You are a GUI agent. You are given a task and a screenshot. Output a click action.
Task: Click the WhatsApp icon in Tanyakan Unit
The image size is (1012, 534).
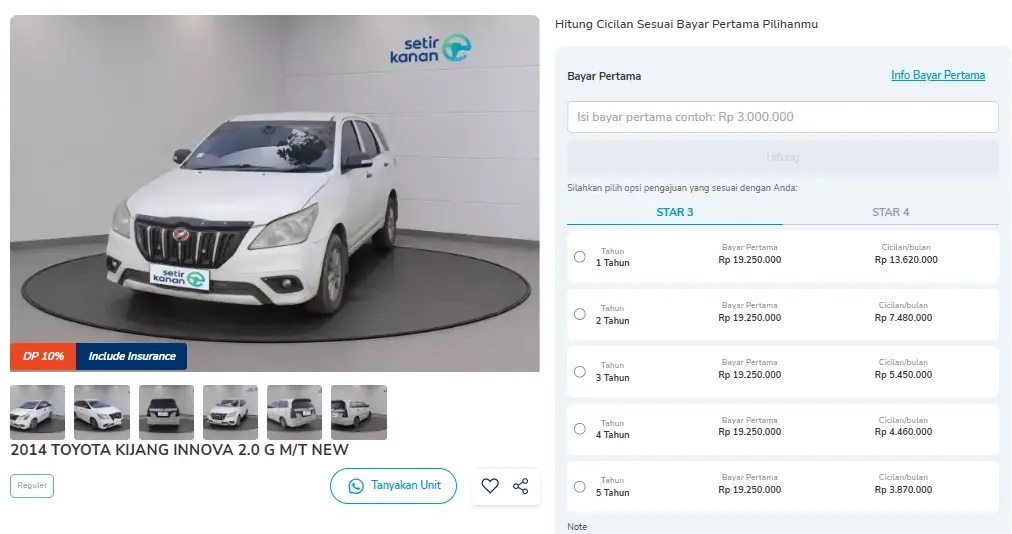click(x=356, y=486)
